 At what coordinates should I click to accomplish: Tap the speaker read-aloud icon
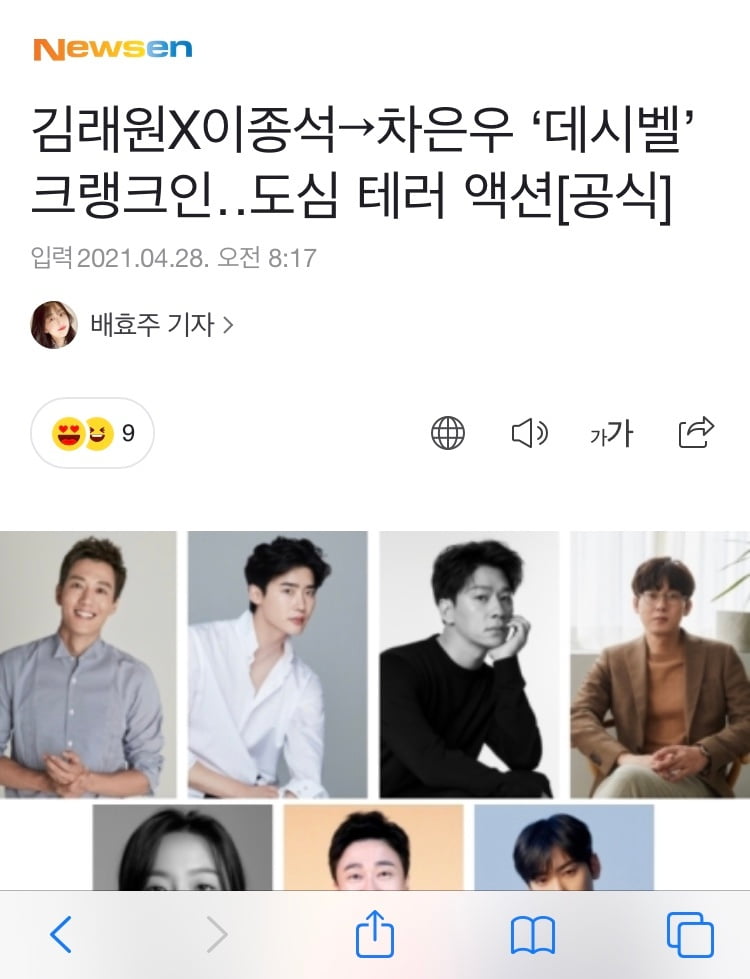[529, 433]
